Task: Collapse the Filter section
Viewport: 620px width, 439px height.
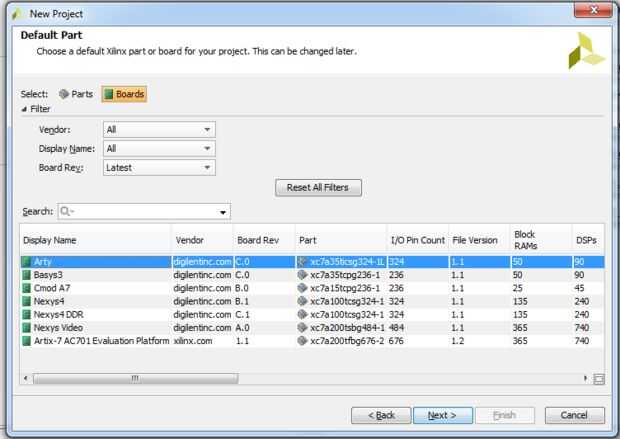Action: pos(25,109)
